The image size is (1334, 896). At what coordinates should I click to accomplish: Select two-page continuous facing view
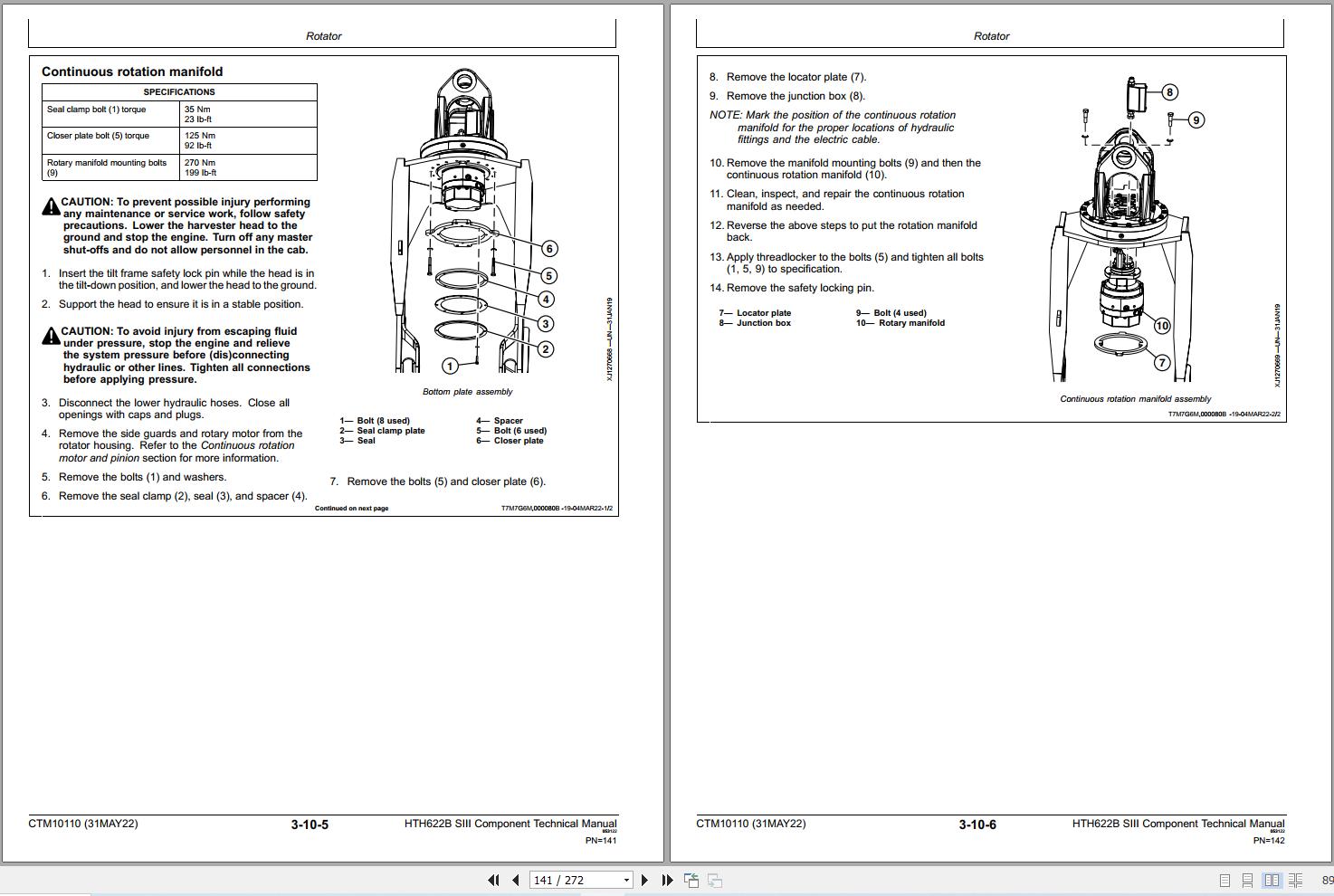click(x=1295, y=880)
